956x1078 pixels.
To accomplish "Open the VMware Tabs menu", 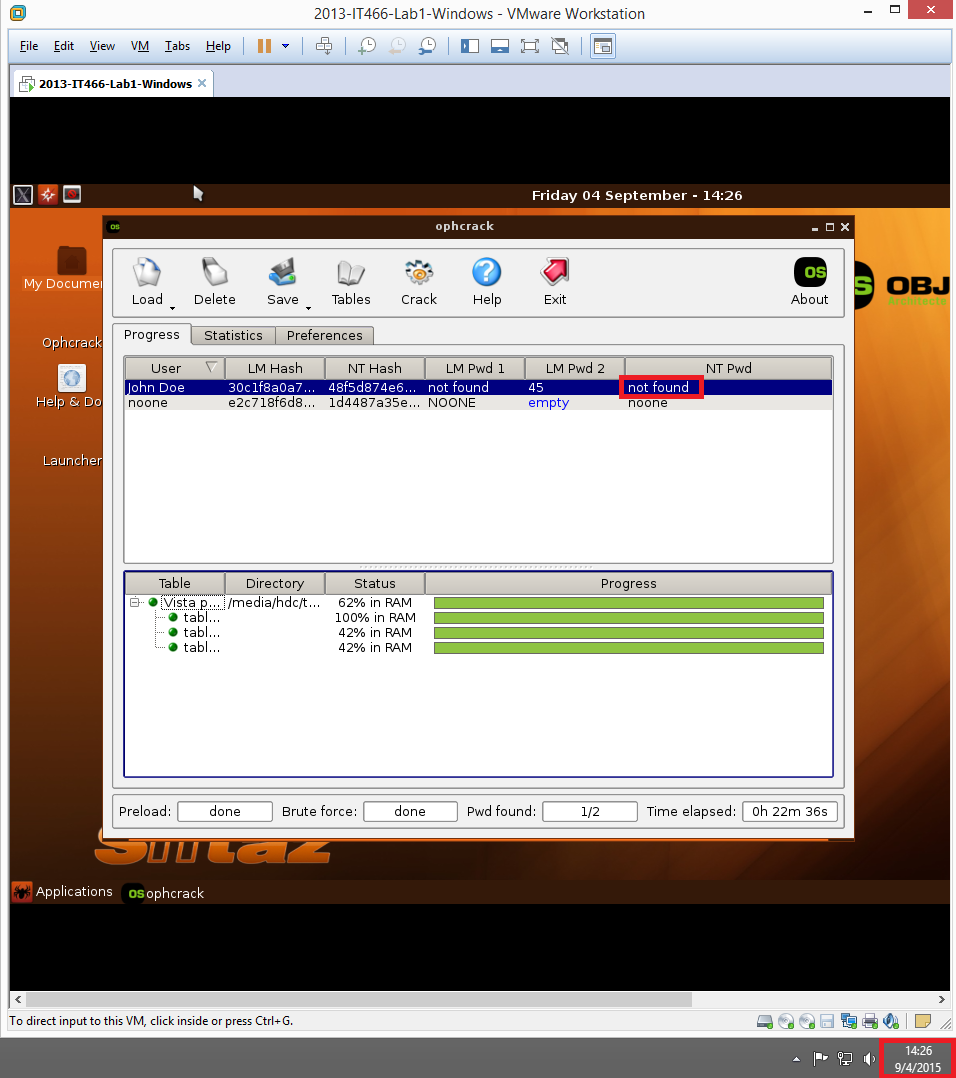I will 177,46.
